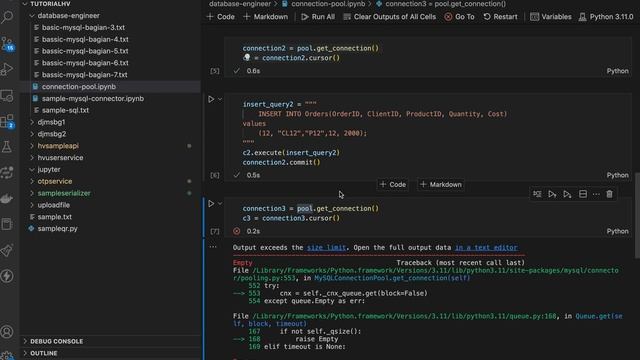Viewport: 640px width, 360px height.
Task: Delete the connection3 cell
Action: point(609,194)
